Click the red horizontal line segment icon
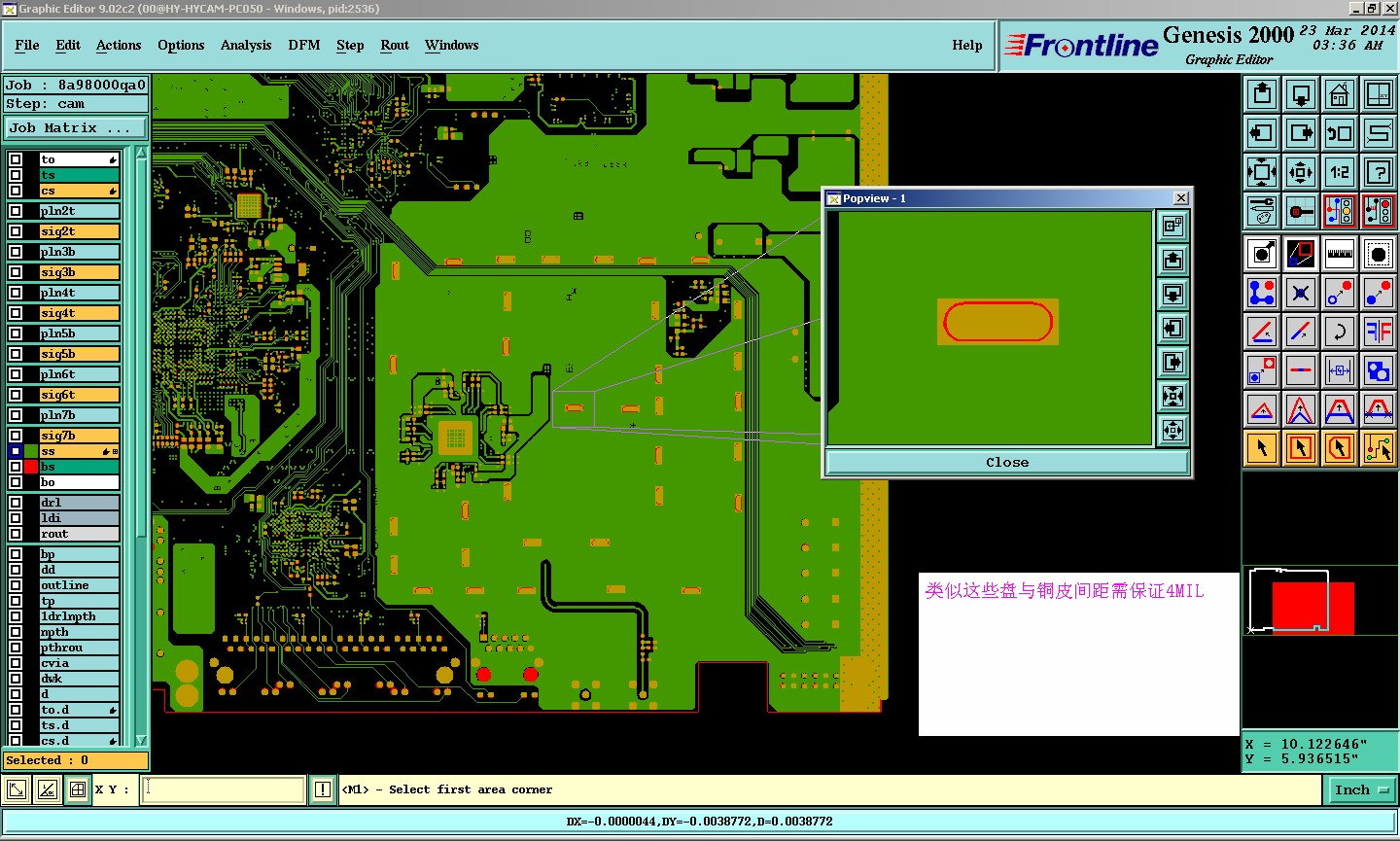The image size is (1400, 841). pyautogui.click(x=1301, y=370)
